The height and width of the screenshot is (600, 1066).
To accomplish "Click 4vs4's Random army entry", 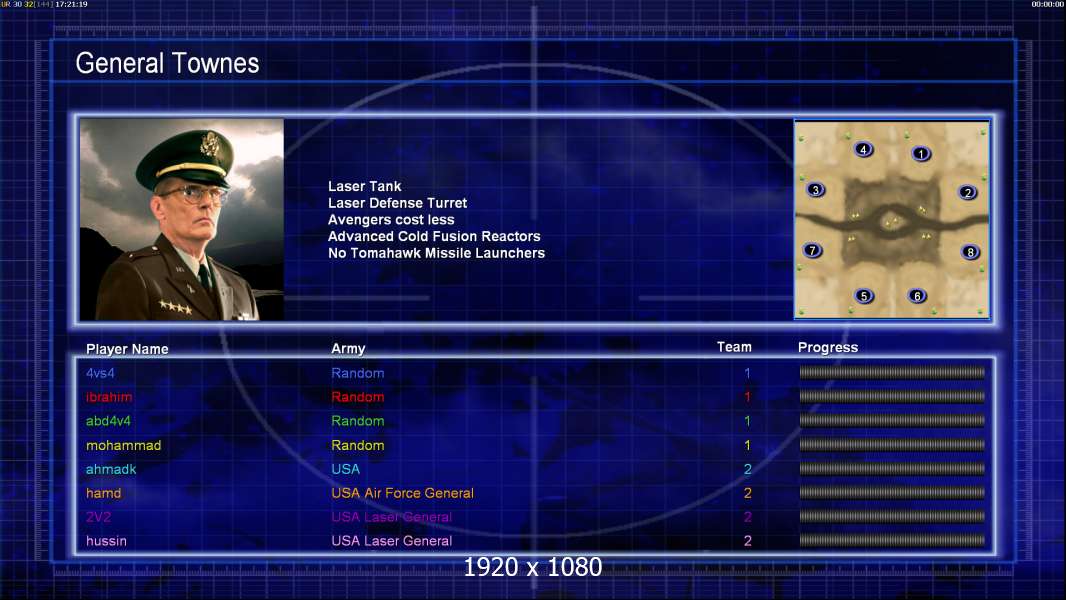I will pyautogui.click(x=358, y=373).
